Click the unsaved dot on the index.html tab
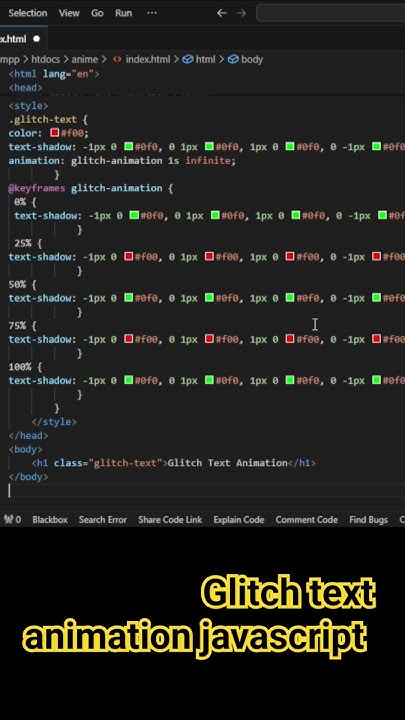The width and height of the screenshot is (405, 720). click(x=37, y=39)
